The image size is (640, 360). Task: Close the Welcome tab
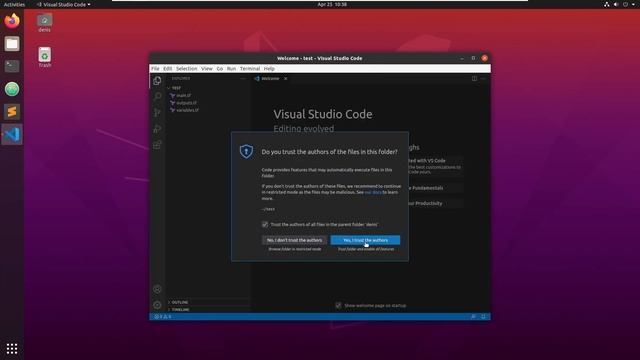286,78
